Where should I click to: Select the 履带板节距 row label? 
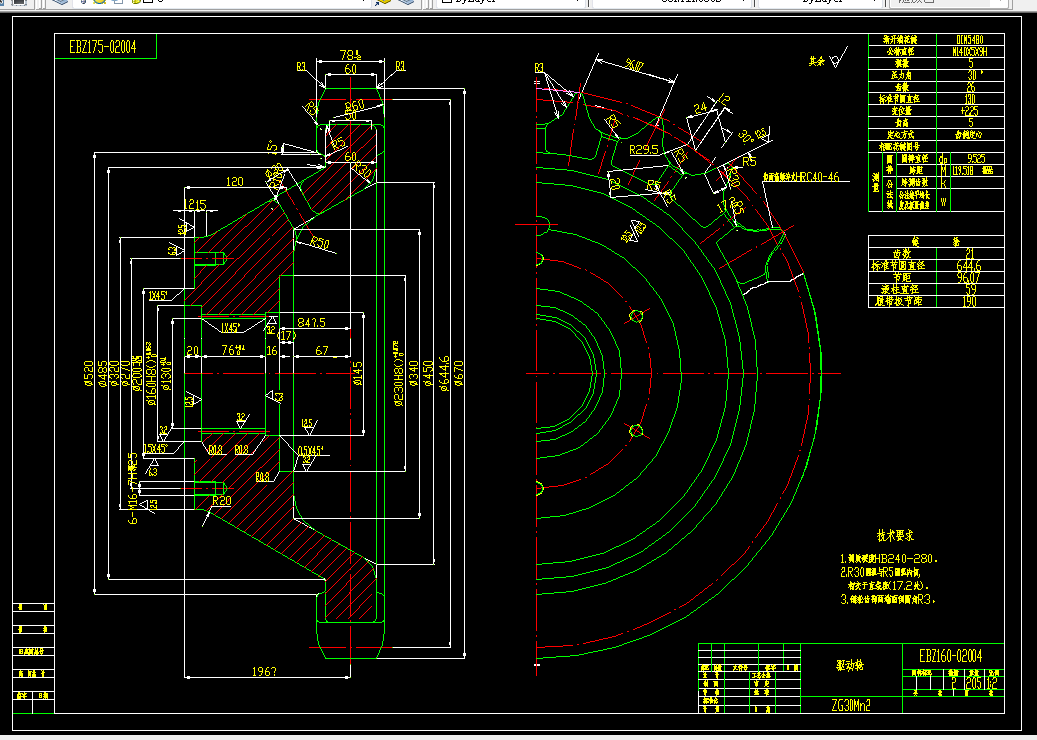tap(901, 301)
